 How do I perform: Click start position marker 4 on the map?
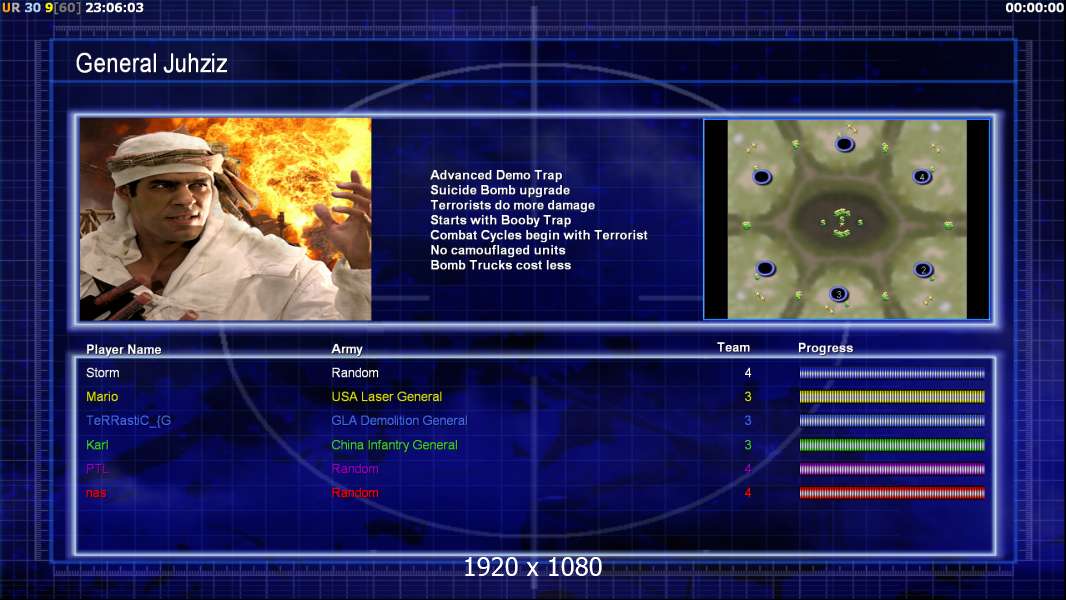point(922,177)
